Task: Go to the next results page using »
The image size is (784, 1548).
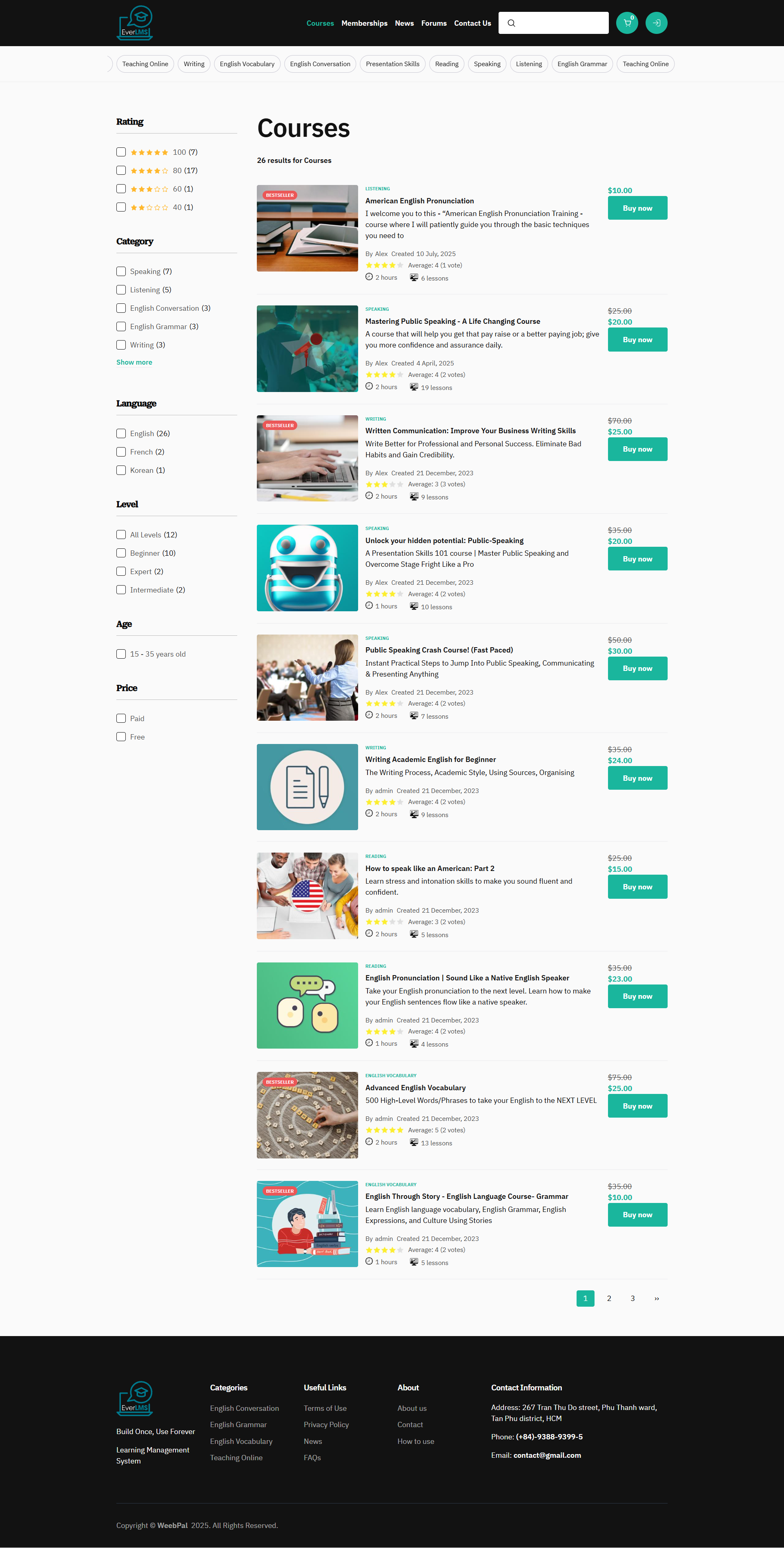Action: (656, 1299)
